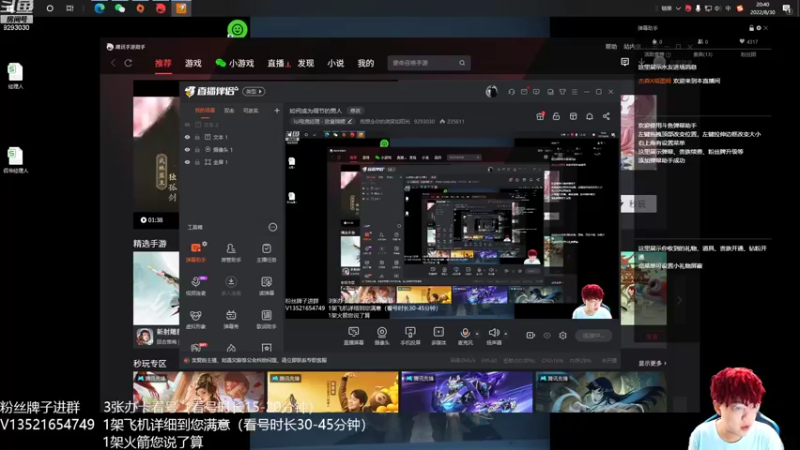Add 直播屏幕 screen capture source

tap(353, 336)
